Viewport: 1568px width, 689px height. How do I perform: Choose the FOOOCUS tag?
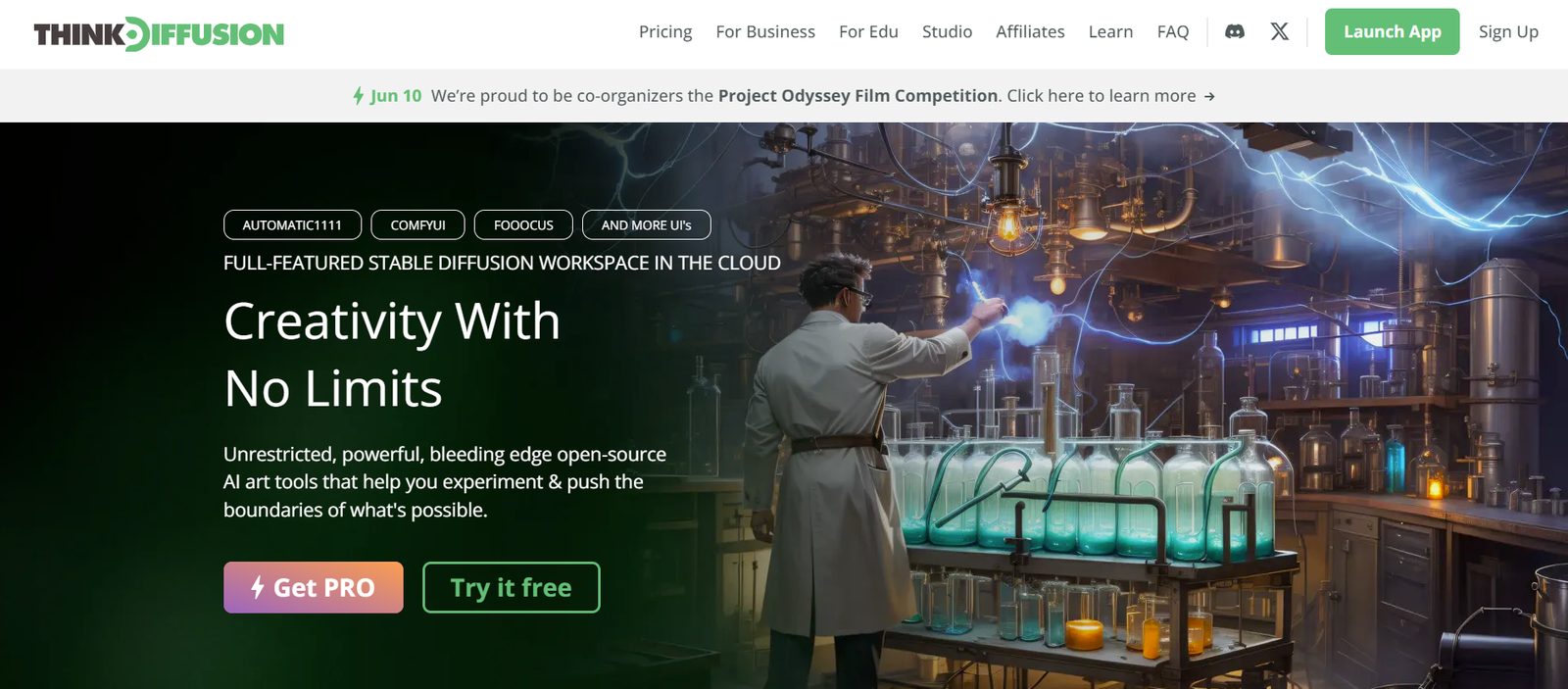coord(523,224)
